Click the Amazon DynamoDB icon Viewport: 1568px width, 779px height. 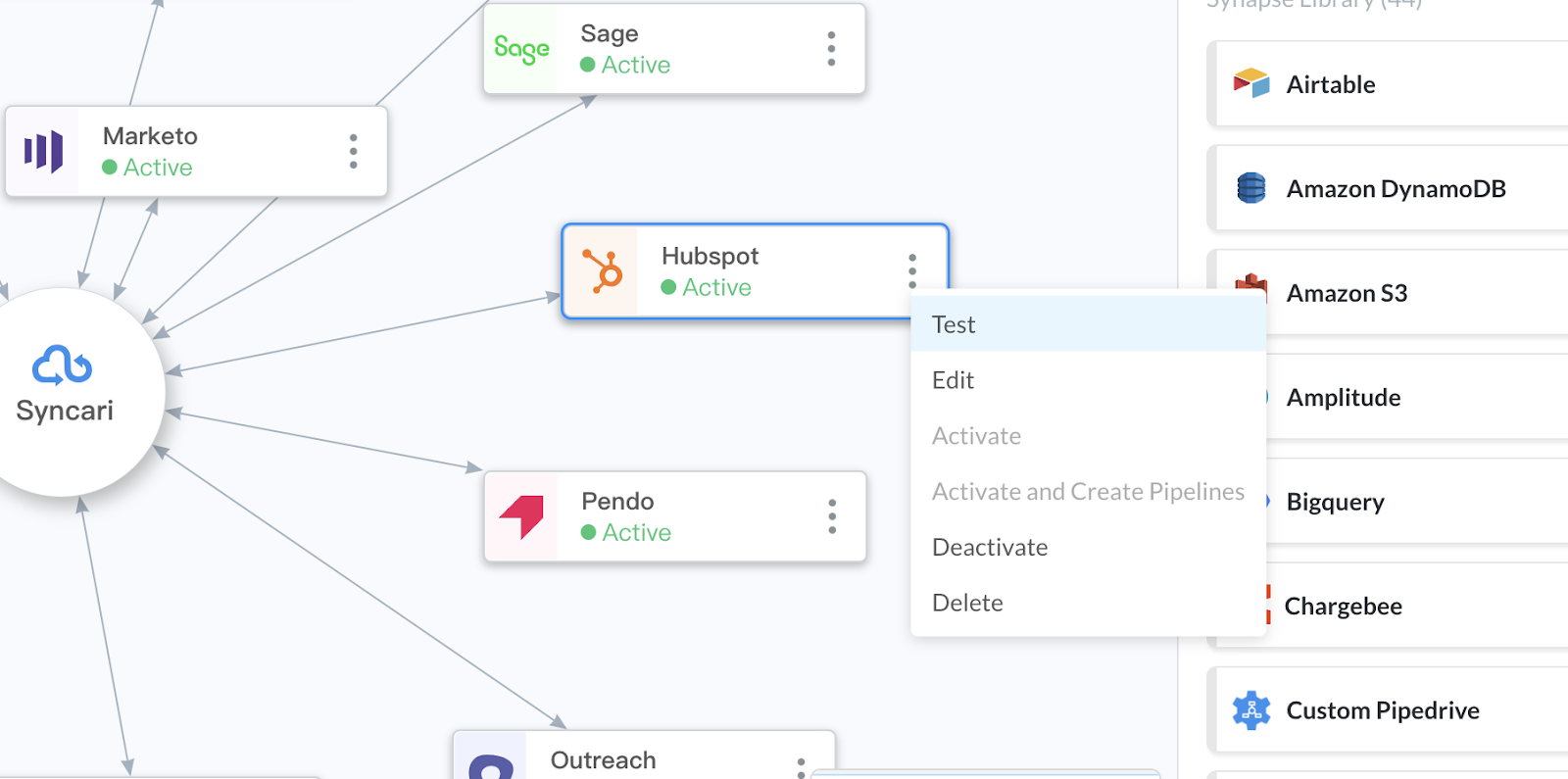coord(1251,188)
